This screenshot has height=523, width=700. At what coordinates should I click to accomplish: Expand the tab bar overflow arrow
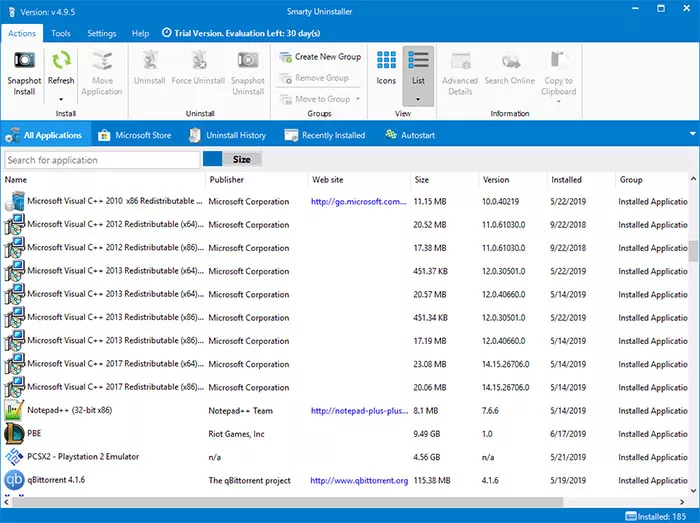pyautogui.click(x=692, y=134)
